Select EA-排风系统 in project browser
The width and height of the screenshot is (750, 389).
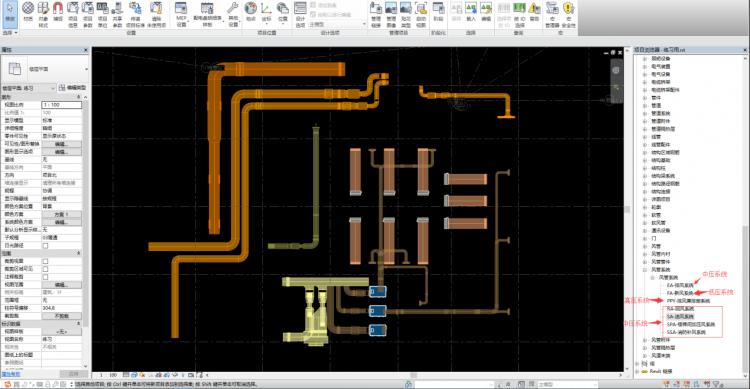[680, 285]
